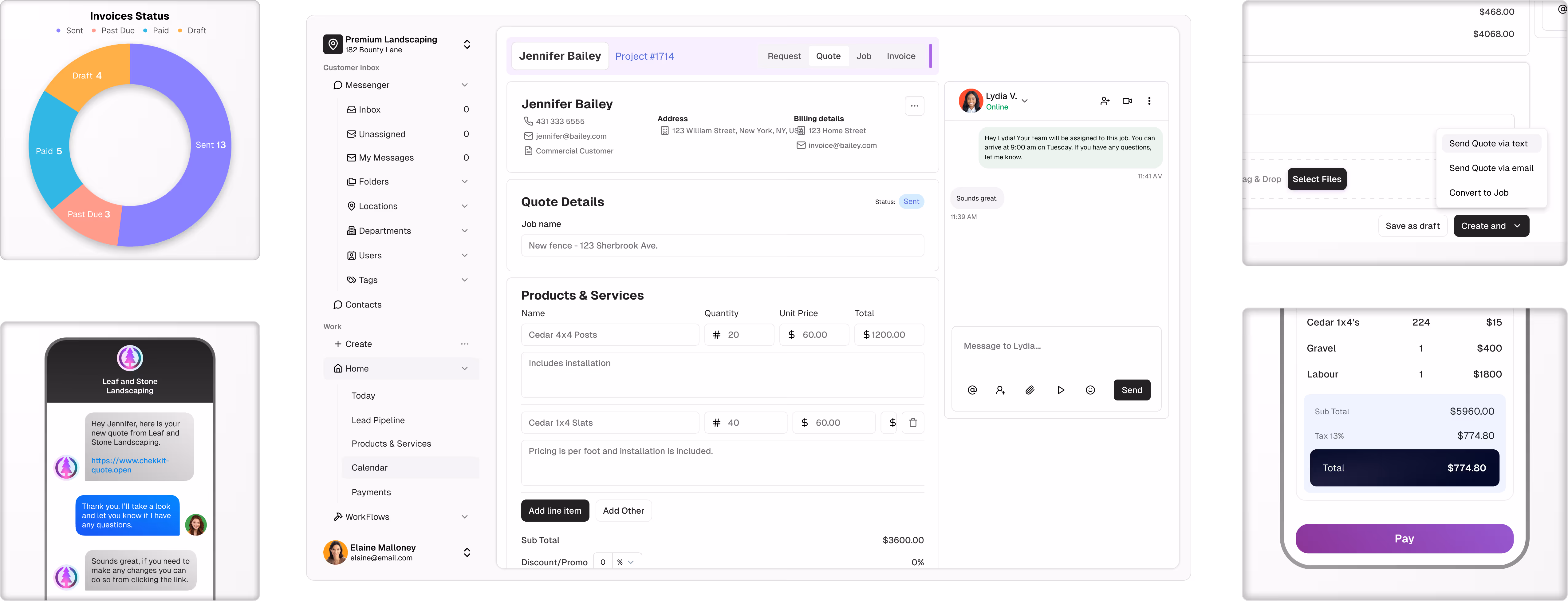Image resolution: width=1568 pixels, height=601 pixels.
Task: Collapse the Home section in the sidebar
Action: tap(465, 368)
